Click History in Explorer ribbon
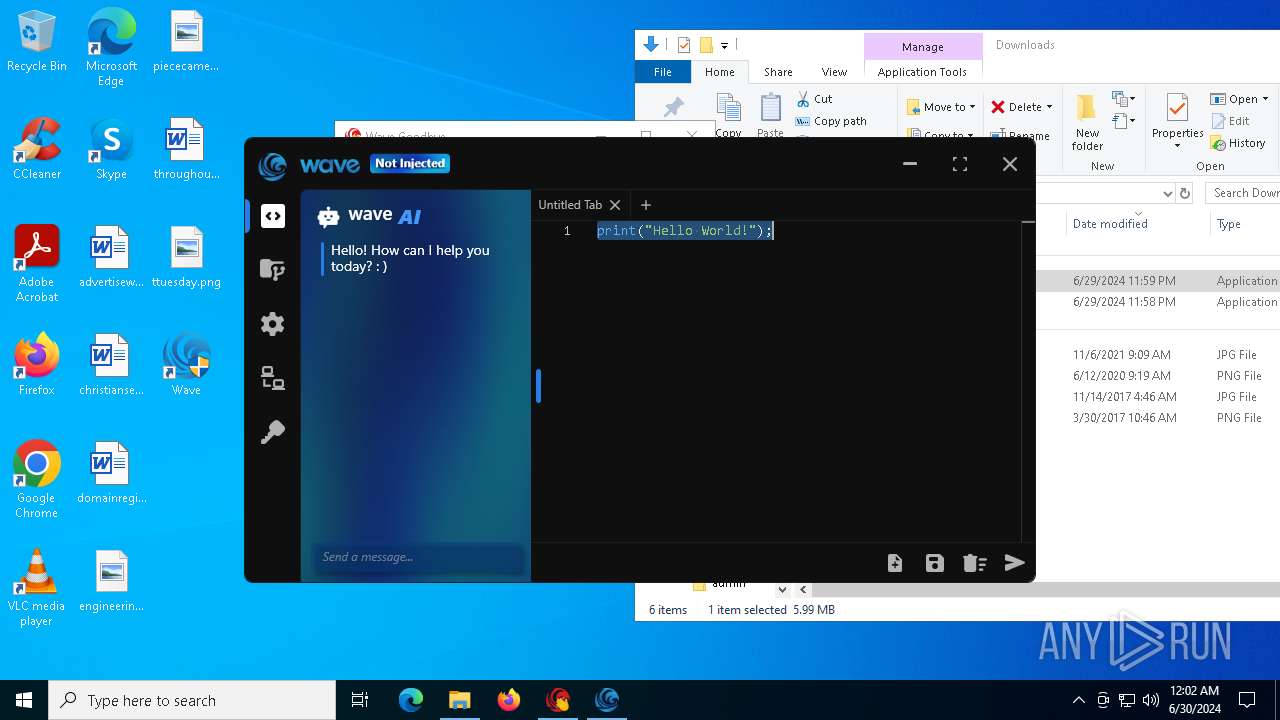This screenshot has width=1280, height=720. coord(1238,143)
